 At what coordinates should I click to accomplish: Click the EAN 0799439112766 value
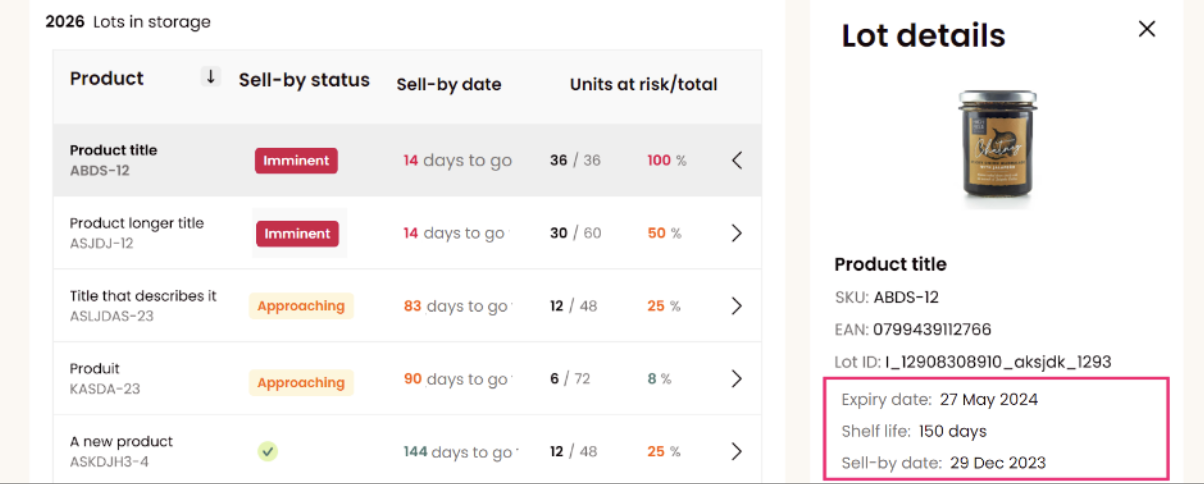[x=932, y=329]
